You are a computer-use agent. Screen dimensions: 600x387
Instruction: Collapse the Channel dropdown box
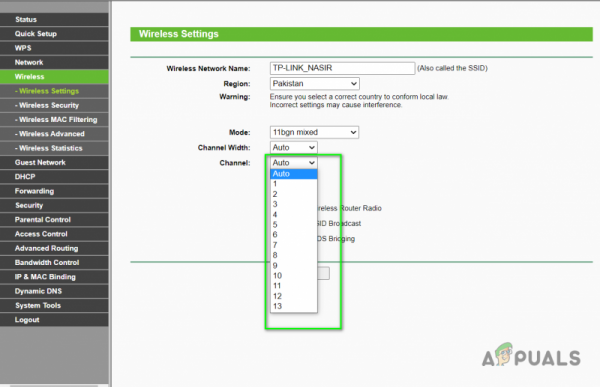coord(293,163)
